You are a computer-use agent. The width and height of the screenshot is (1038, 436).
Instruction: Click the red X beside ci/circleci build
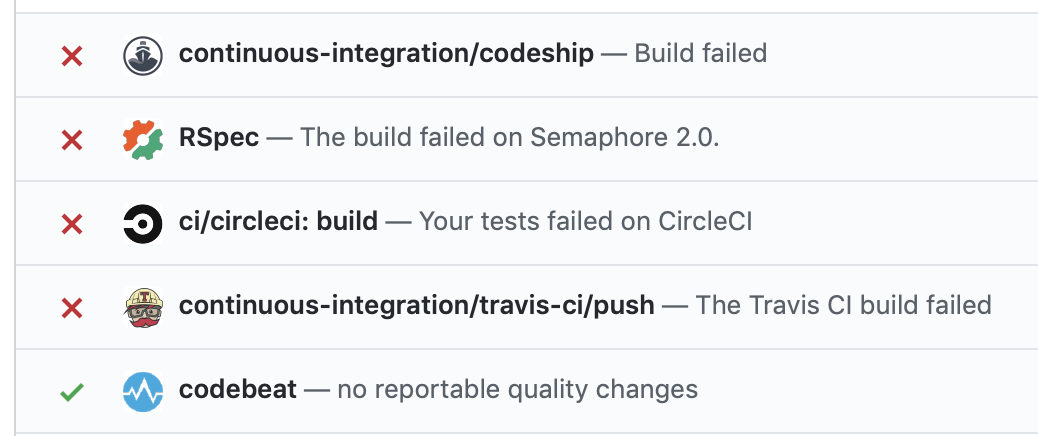(72, 224)
